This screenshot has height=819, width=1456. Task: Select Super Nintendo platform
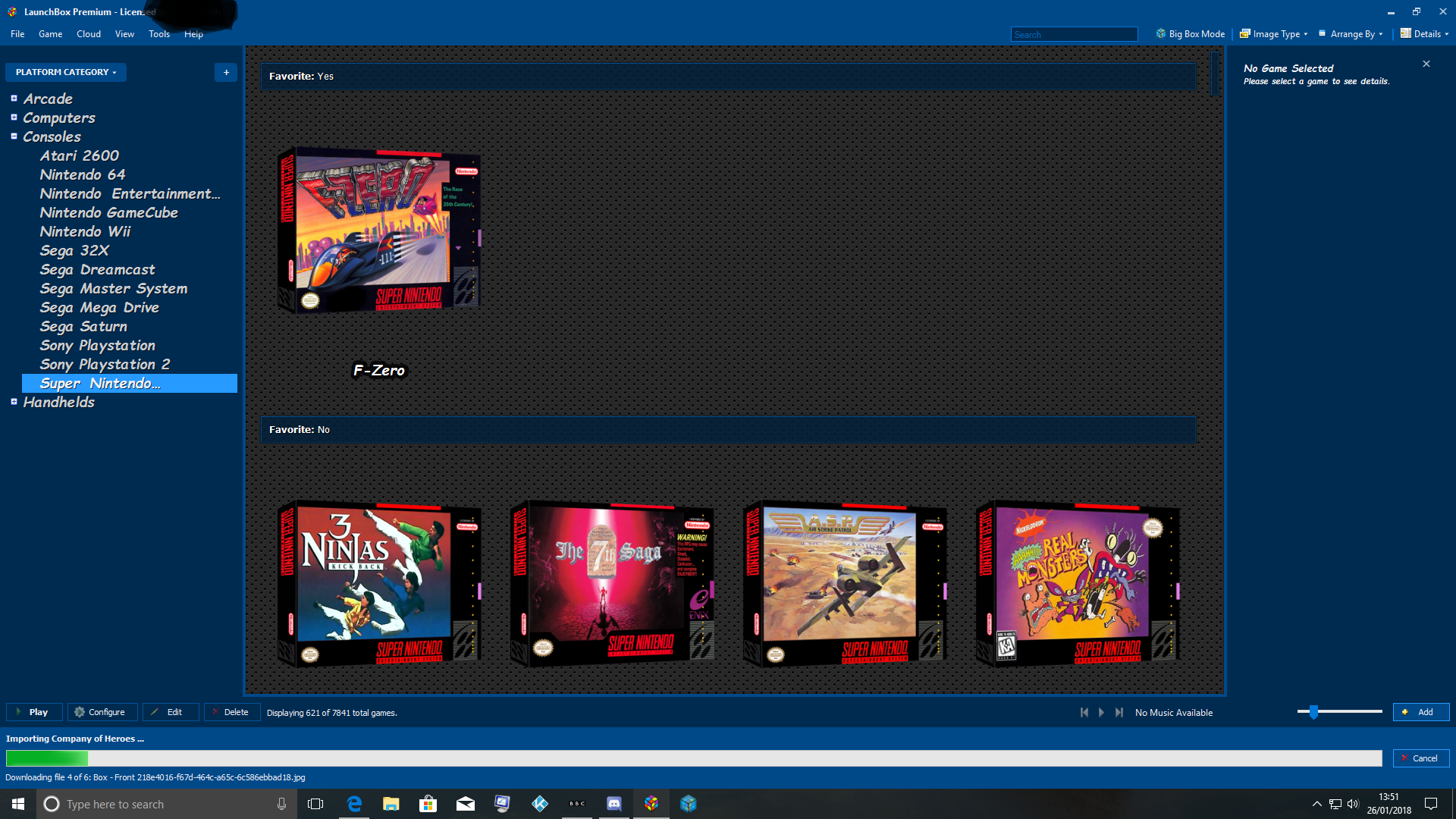point(130,383)
